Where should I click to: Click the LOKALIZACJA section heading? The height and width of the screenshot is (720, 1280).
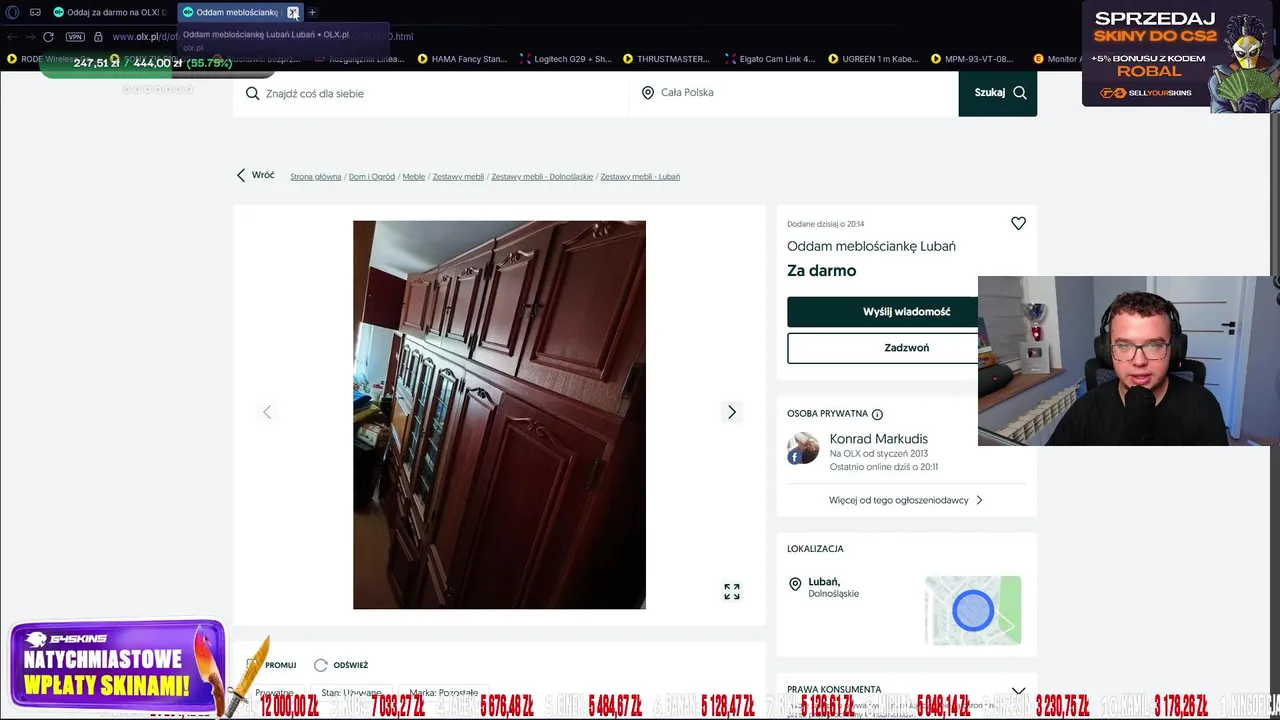click(x=815, y=549)
